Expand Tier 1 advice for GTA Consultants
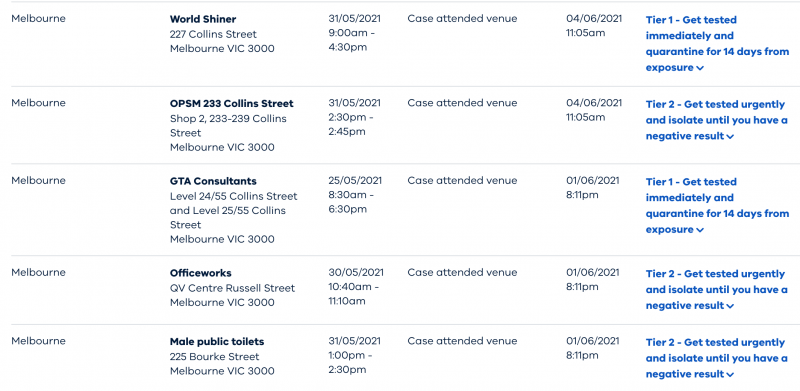This screenshot has height=391, width=800. pos(717,206)
